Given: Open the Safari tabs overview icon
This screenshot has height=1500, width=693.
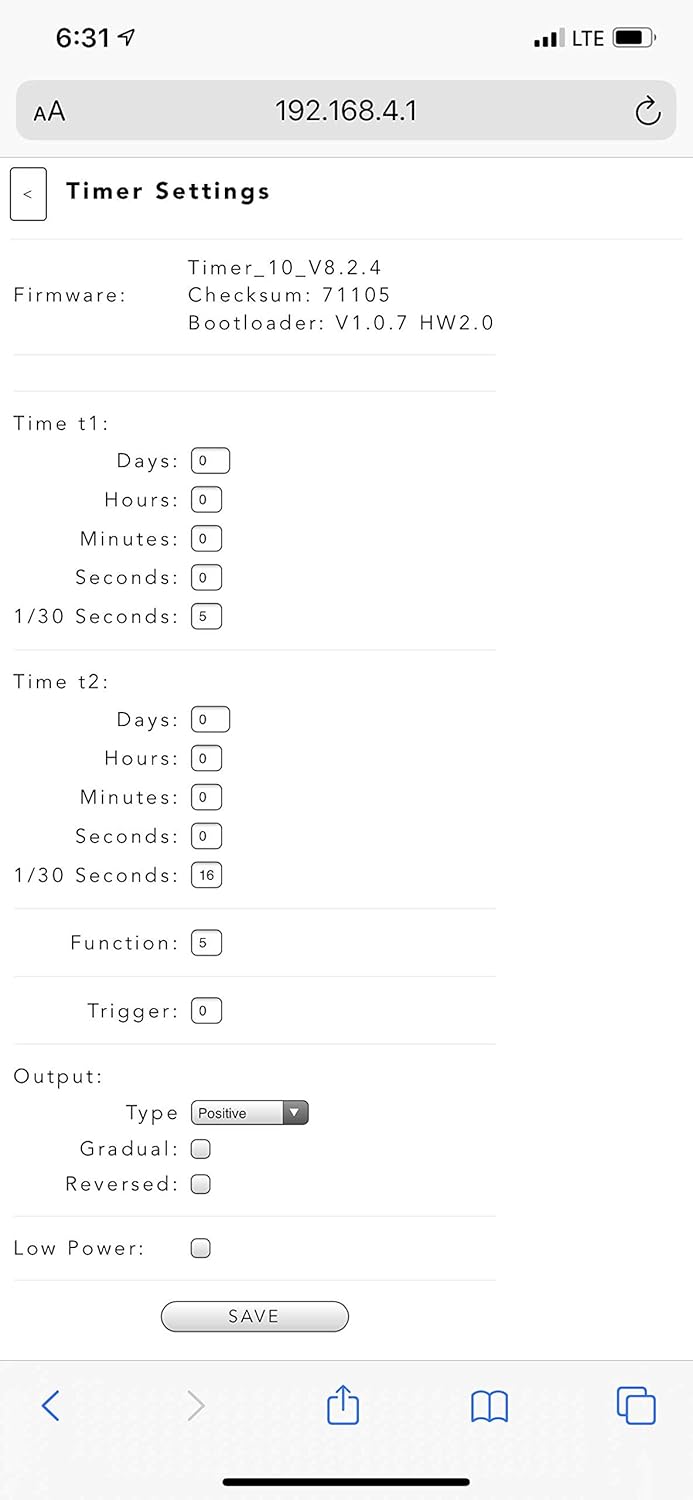Looking at the screenshot, I should [636, 1405].
